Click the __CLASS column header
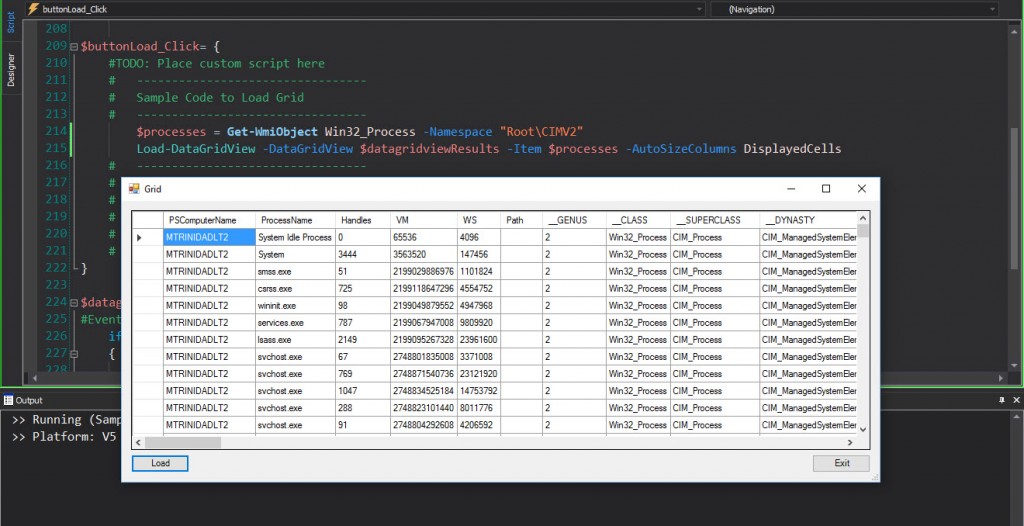Viewport: 1024px width, 526px height. click(x=637, y=220)
